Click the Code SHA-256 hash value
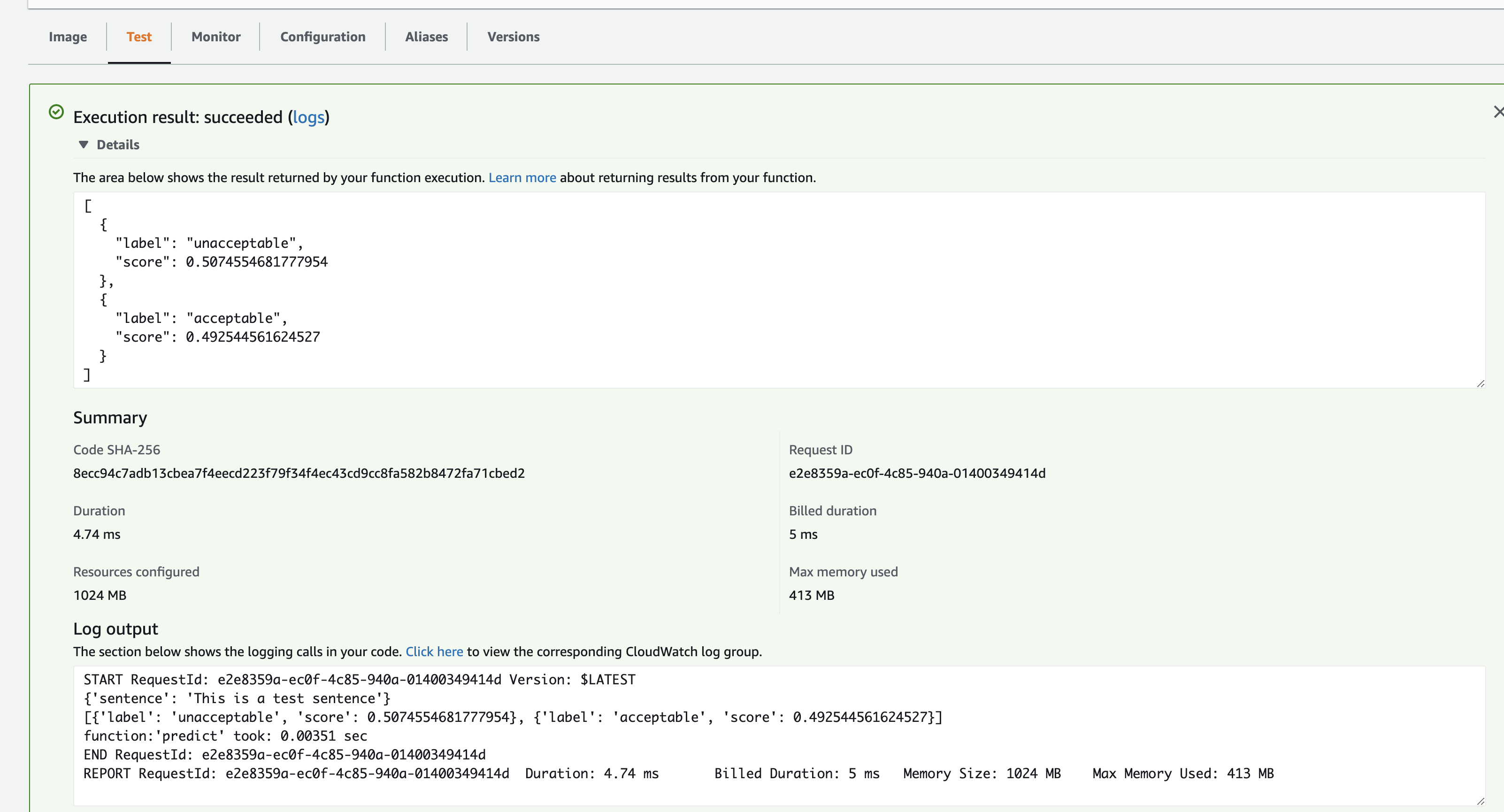Screen dimensions: 1504x812 click(x=299, y=474)
